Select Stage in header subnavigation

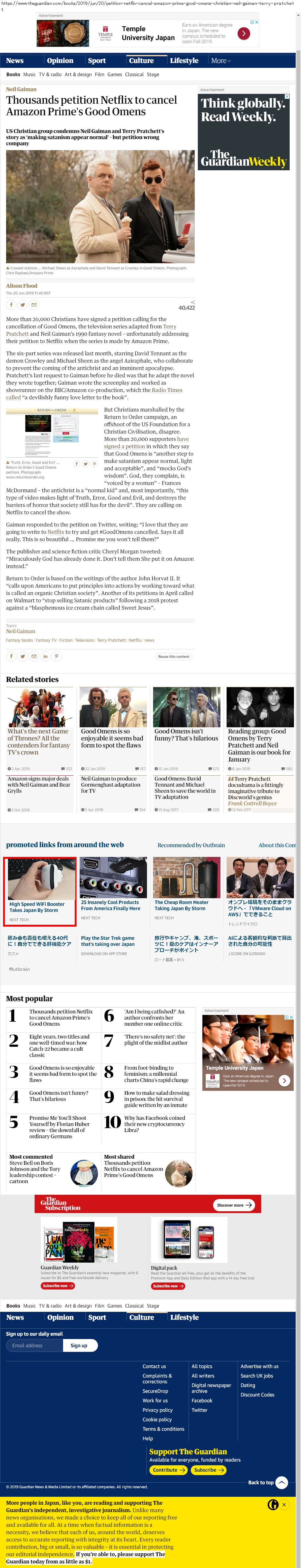pyautogui.click(x=153, y=75)
